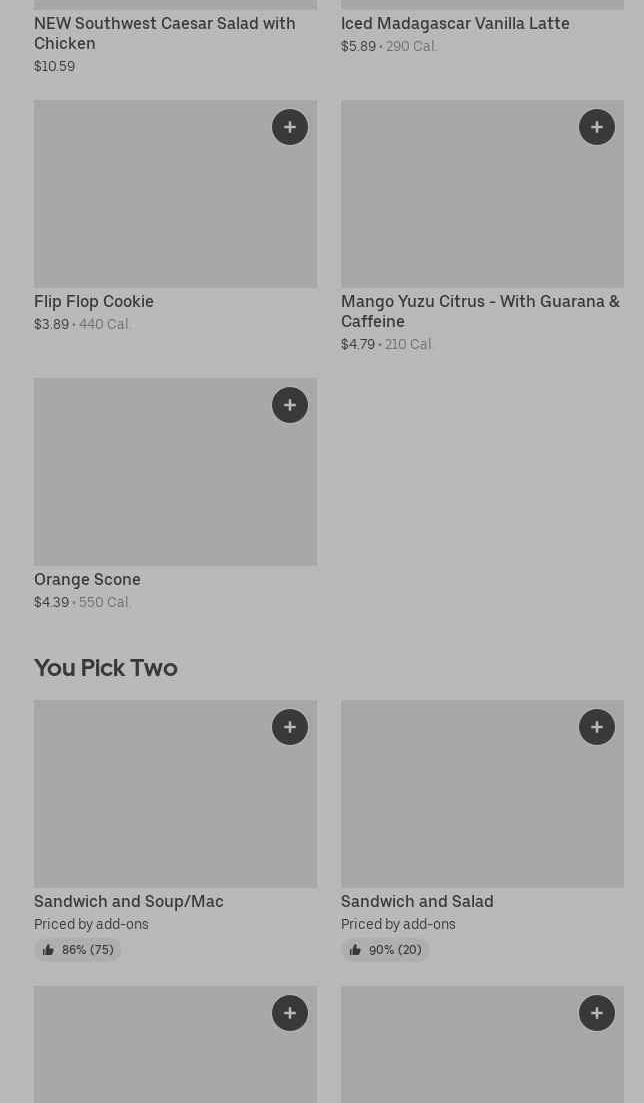
Task: Select Orange Scone title
Action: (x=87, y=579)
